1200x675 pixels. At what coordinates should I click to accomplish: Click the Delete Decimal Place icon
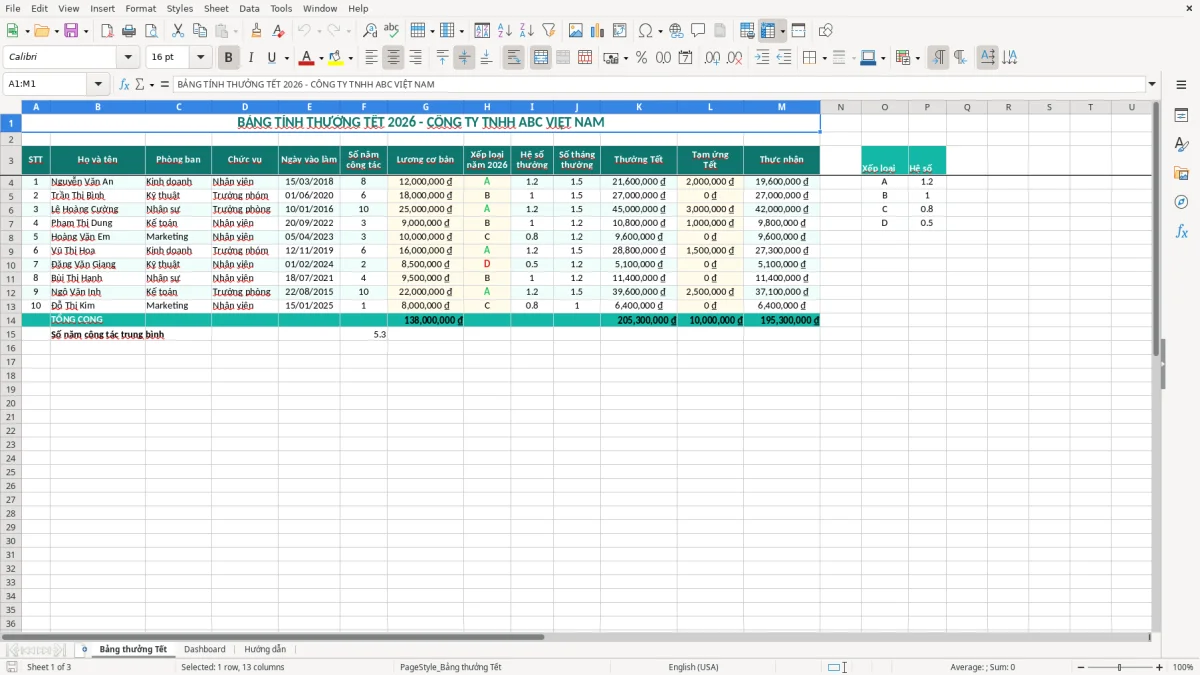(734, 58)
